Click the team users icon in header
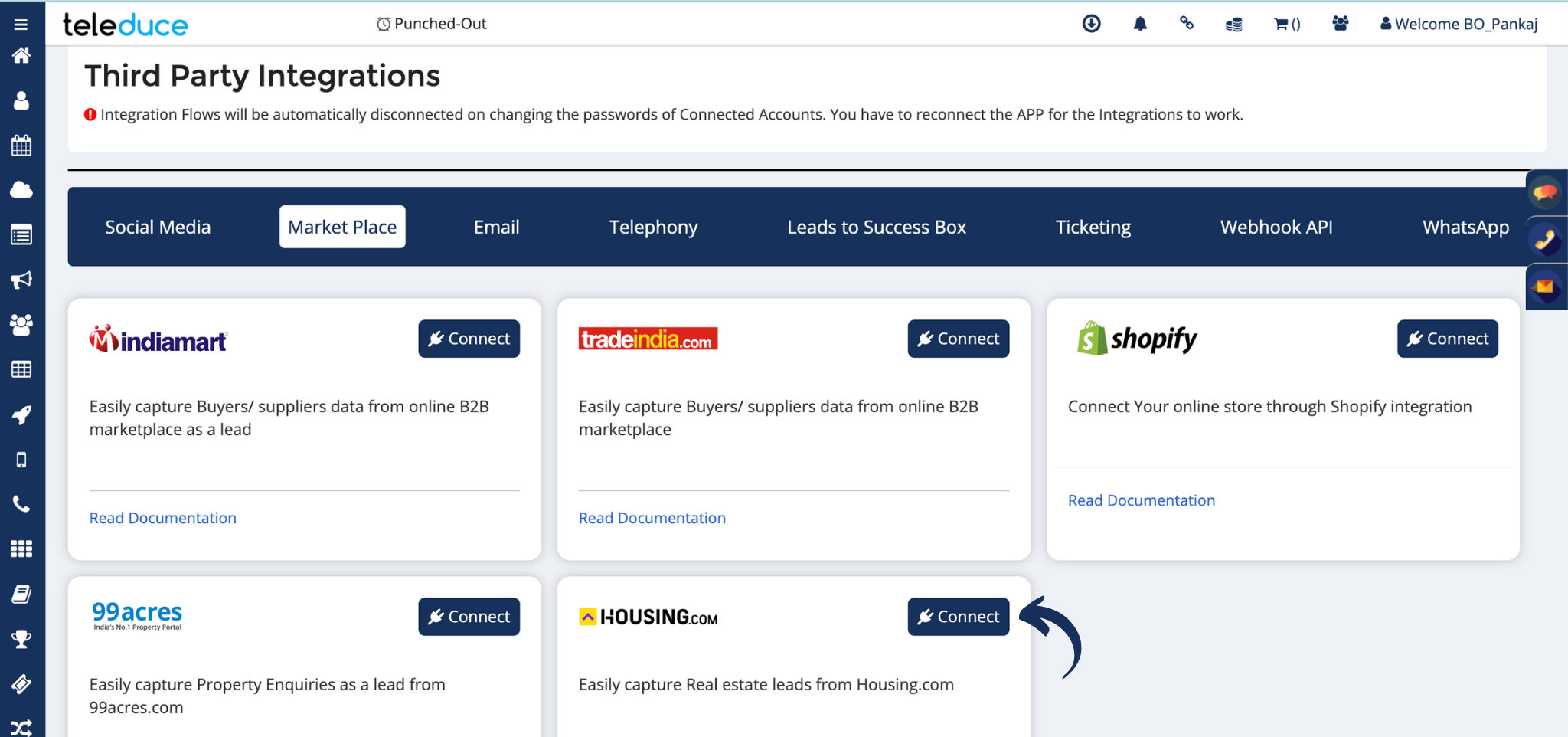1568x737 pixels. 1340,24
